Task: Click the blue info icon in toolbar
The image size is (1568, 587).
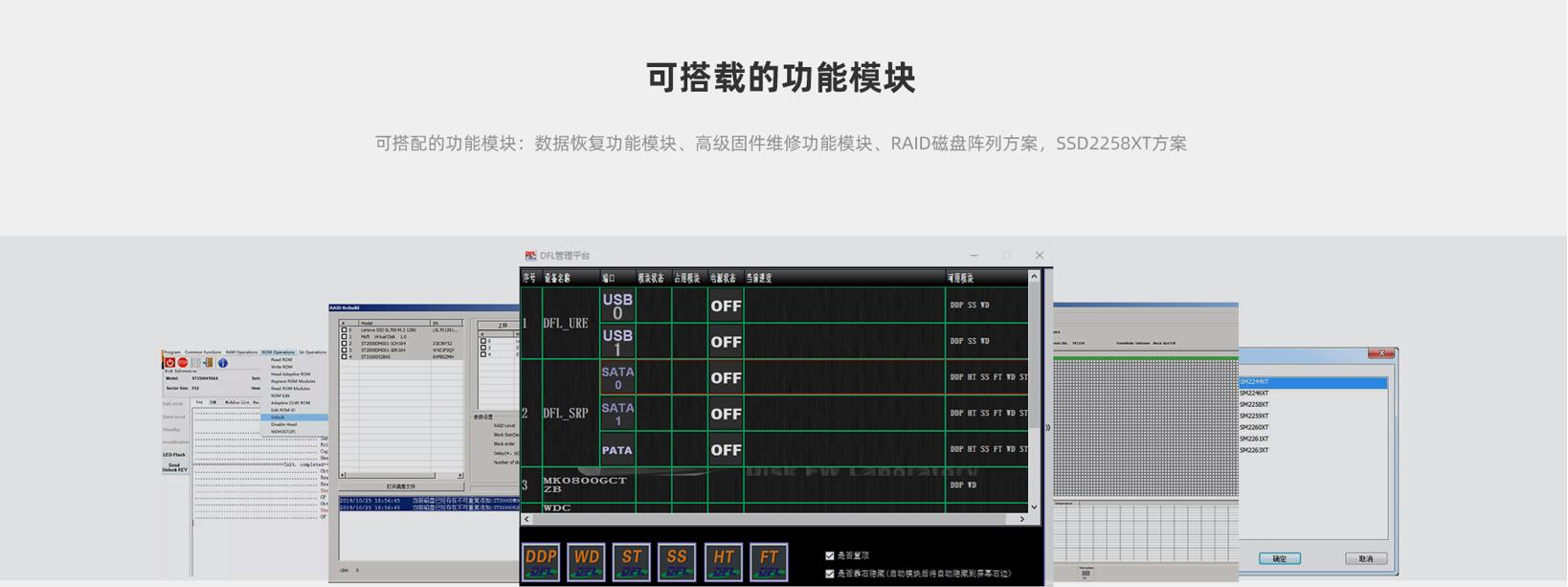Action: pyautogui.click(x=222, y=363)
